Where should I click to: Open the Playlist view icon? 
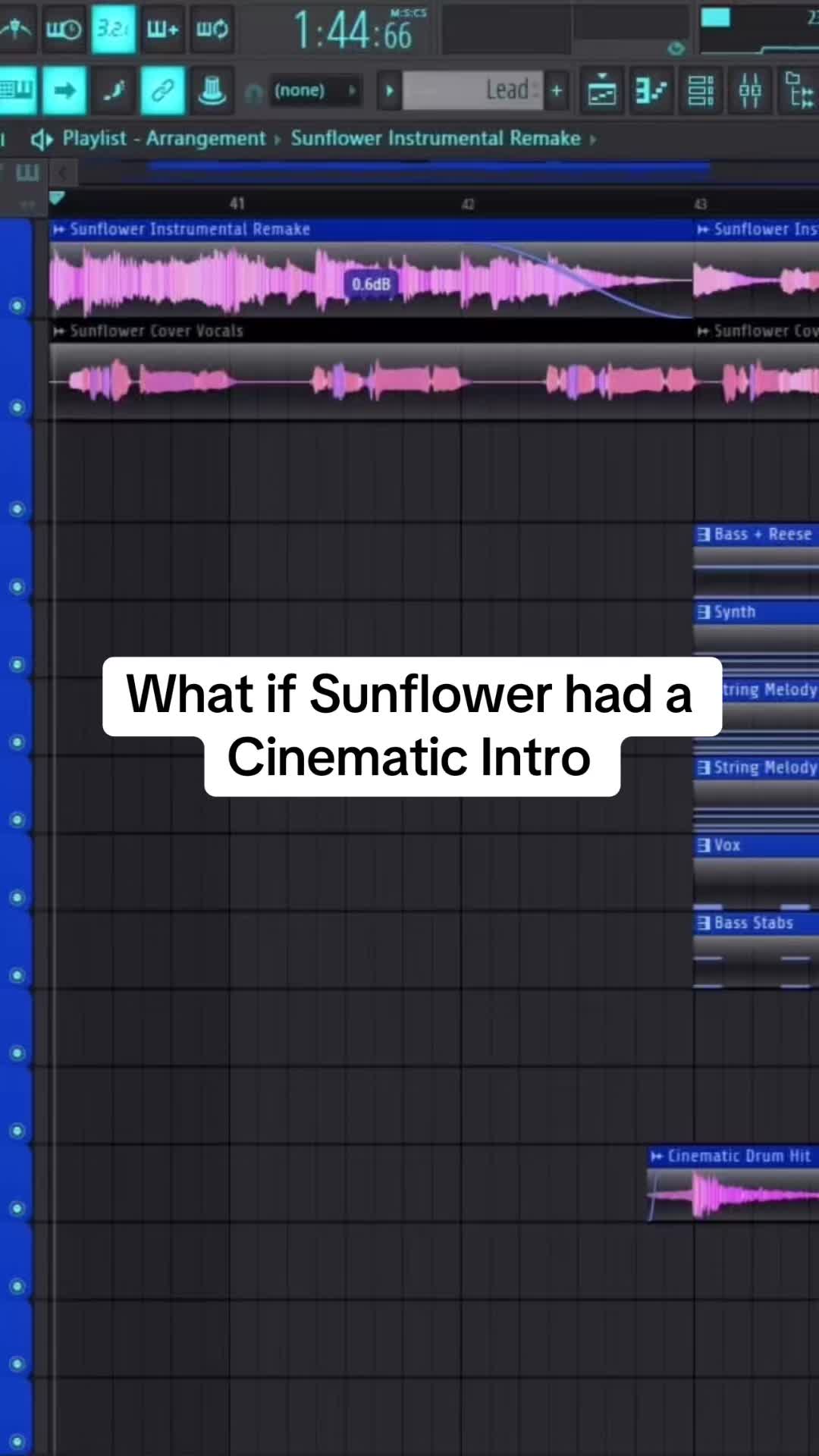click(x=602, y=91)
